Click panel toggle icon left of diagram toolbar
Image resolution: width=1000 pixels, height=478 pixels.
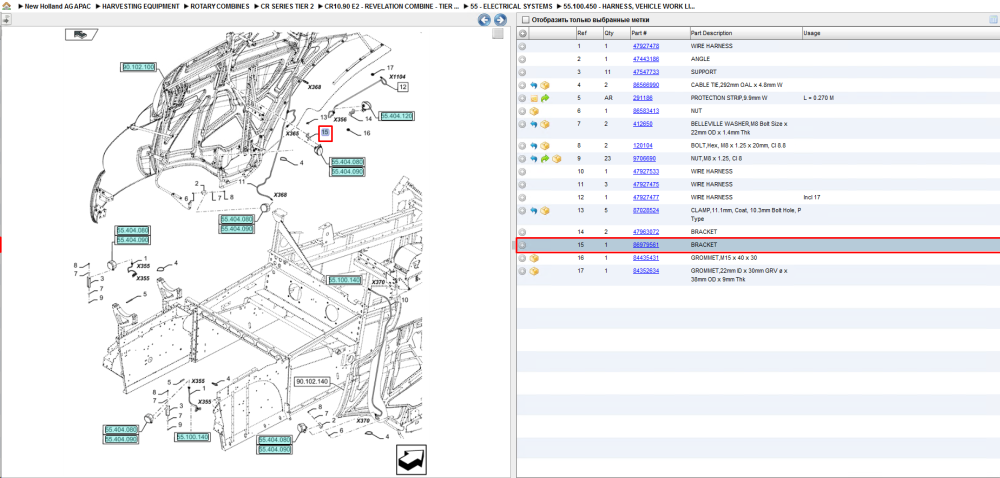coord(6,20)
